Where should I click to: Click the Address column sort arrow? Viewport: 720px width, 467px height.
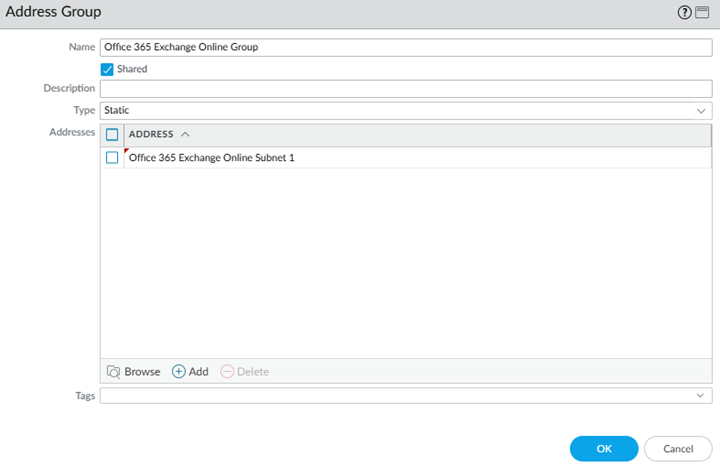click(185, 134)
